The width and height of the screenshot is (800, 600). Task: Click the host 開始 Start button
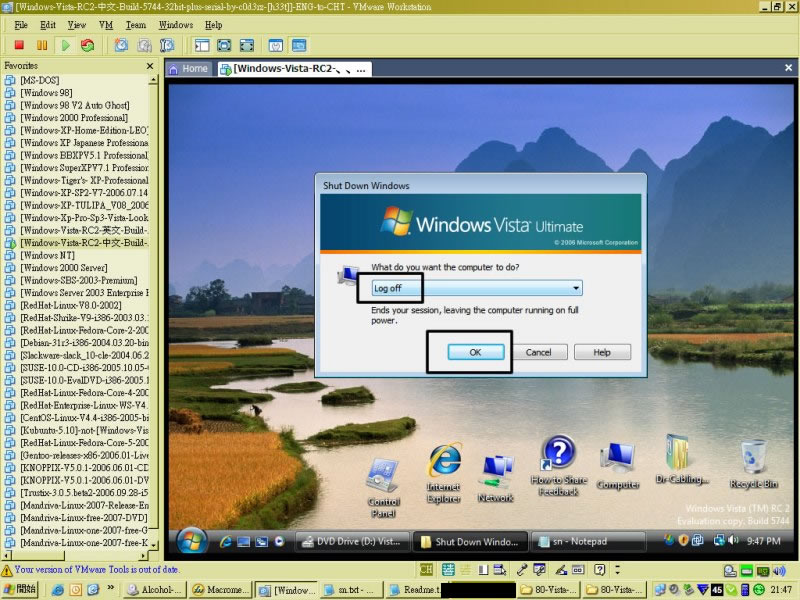20,590
